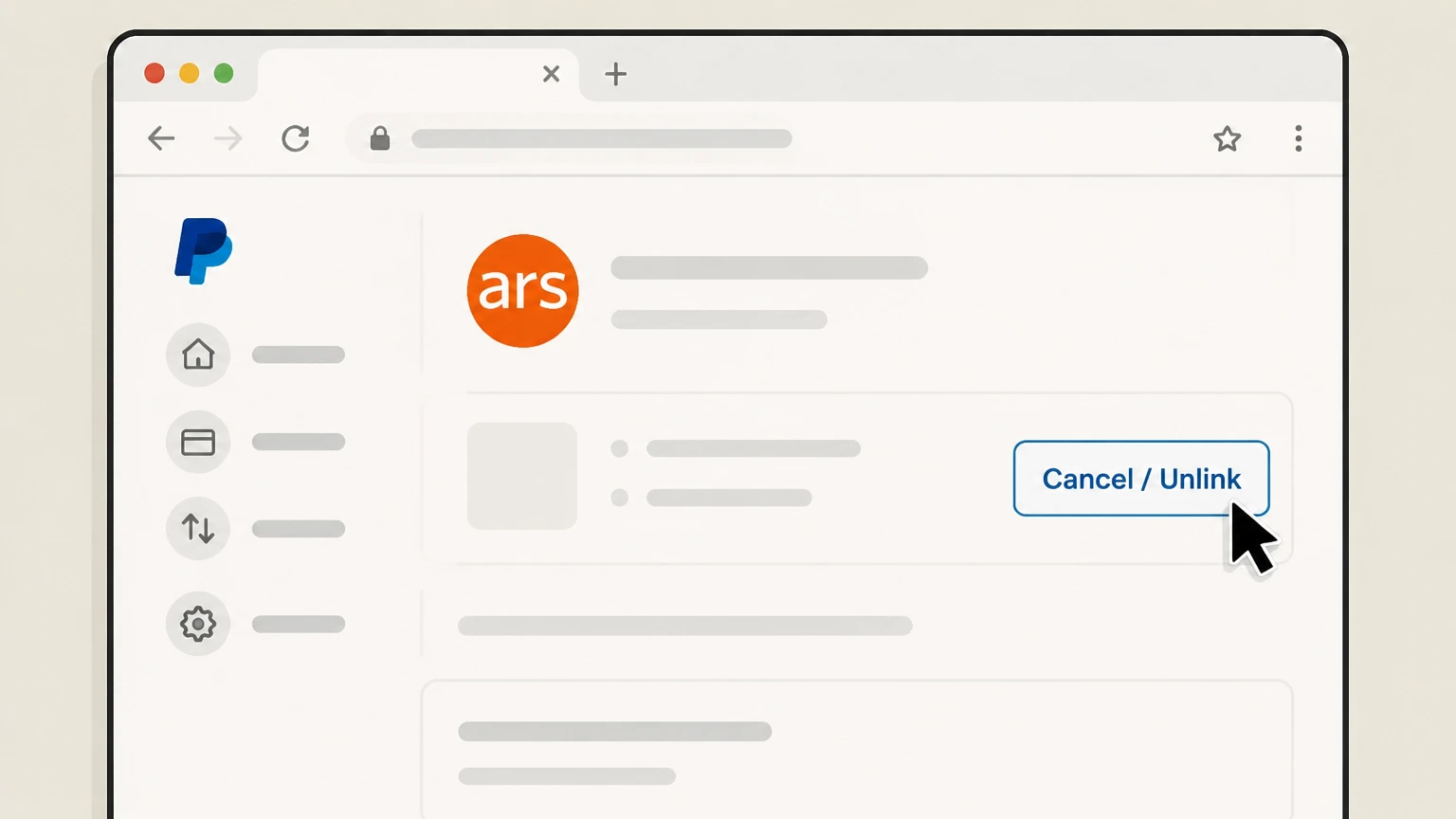Click the red close window button
1456x819 pixels.
[x=155, y=73]
